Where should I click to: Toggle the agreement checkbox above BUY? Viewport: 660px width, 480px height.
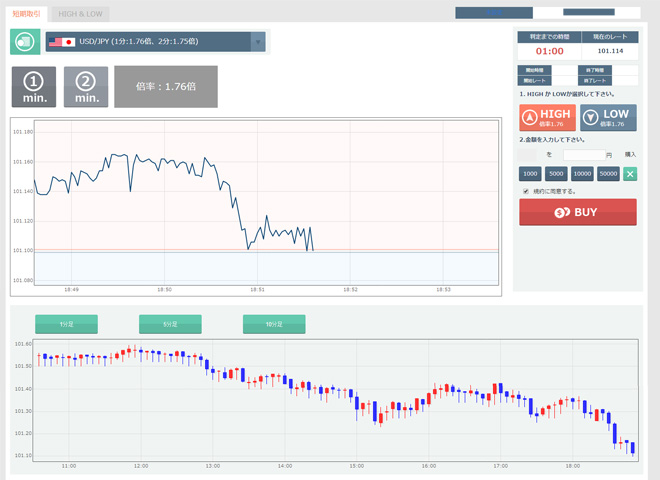point(526,191)
